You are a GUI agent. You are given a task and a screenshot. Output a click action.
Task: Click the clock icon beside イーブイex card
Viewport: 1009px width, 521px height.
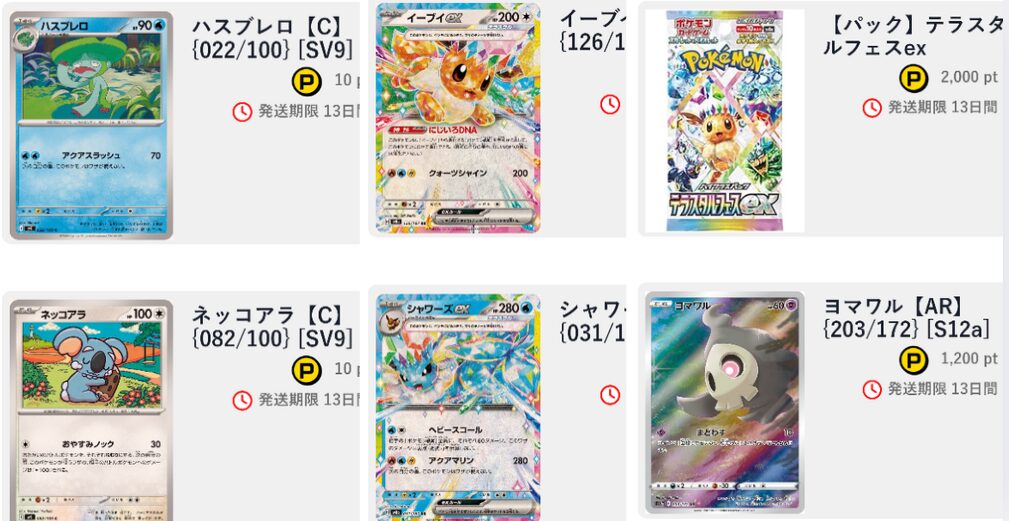pos(610,104)
